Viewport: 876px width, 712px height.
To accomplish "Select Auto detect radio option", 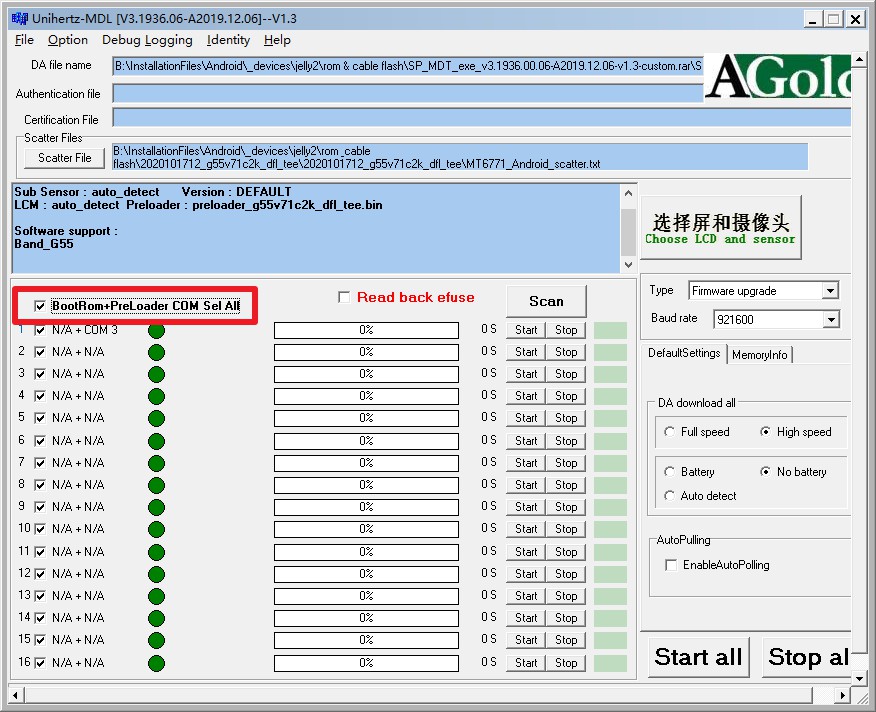I will point(669,496).
